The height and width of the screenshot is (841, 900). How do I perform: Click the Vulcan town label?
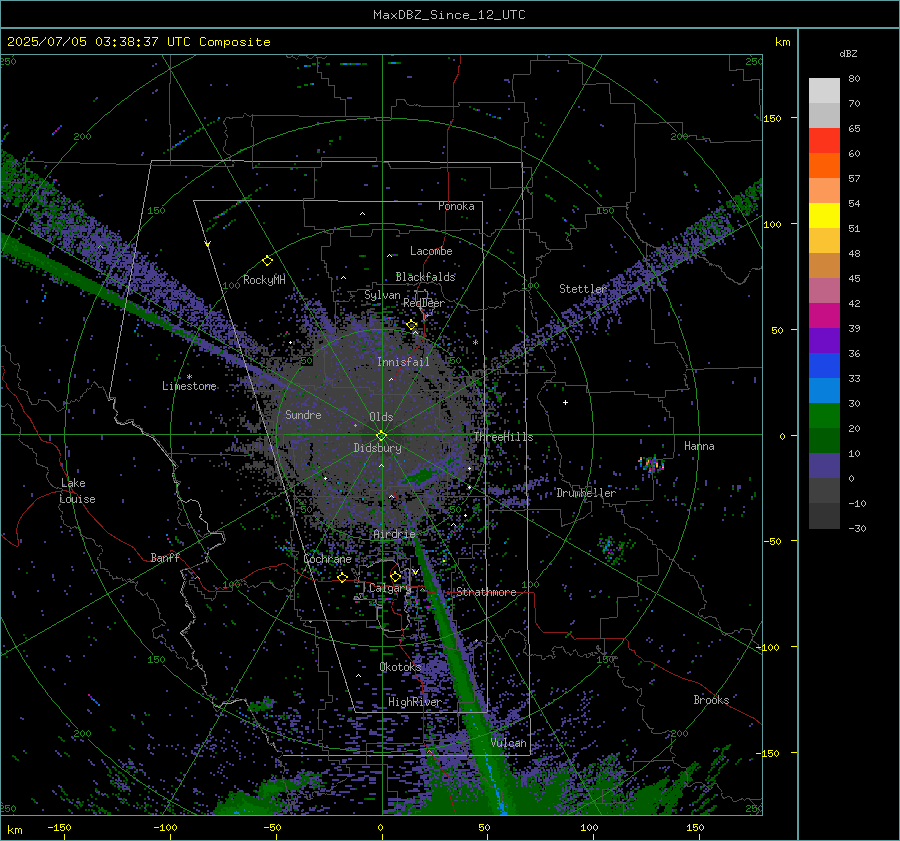pos(508,743)
